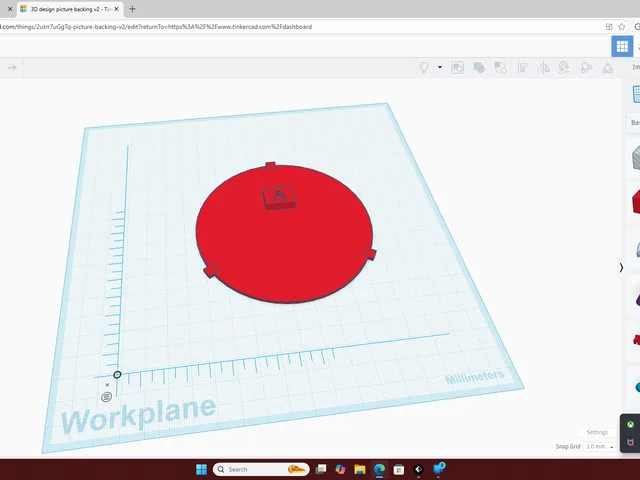
Task: Switch to Microsoft Edge in the taskbar
Action: pos(379,469)
